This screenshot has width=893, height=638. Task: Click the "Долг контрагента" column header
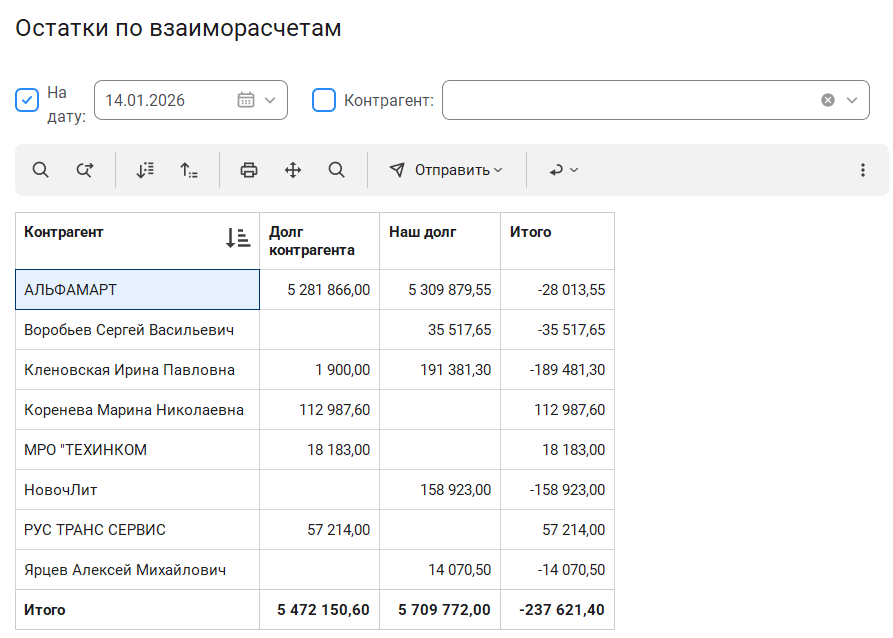(312, 241)
